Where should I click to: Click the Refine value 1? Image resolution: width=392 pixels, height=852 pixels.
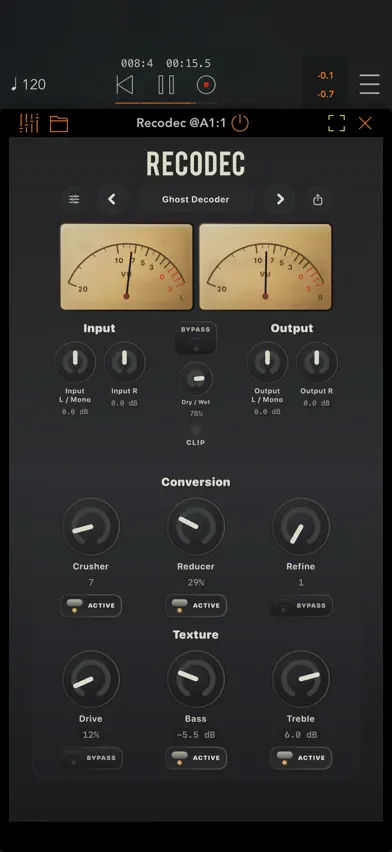coord(301,582)
